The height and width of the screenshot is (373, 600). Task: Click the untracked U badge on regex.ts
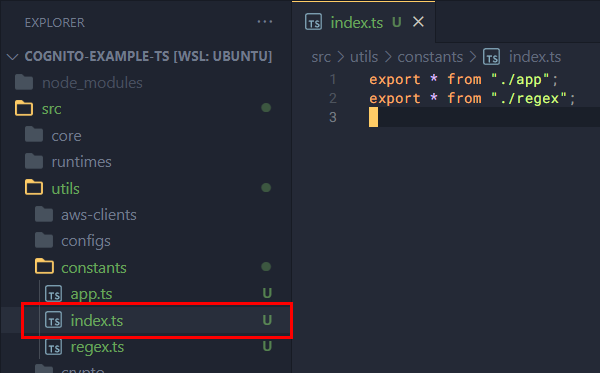[267, 346]
